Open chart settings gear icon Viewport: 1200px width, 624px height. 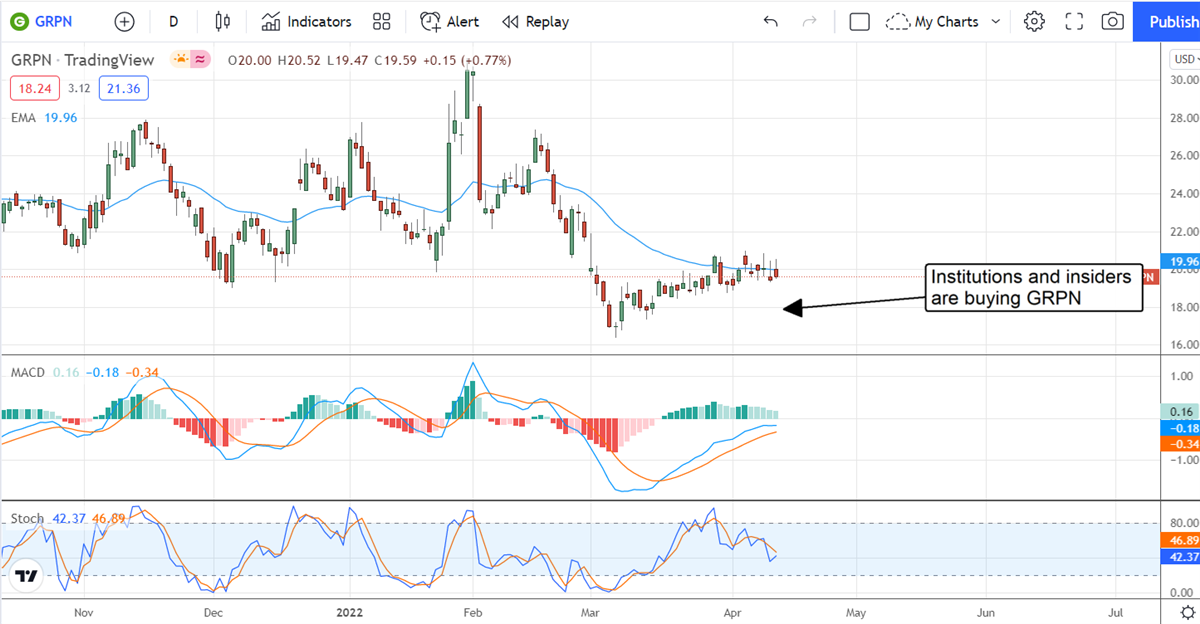point(1034,21)
